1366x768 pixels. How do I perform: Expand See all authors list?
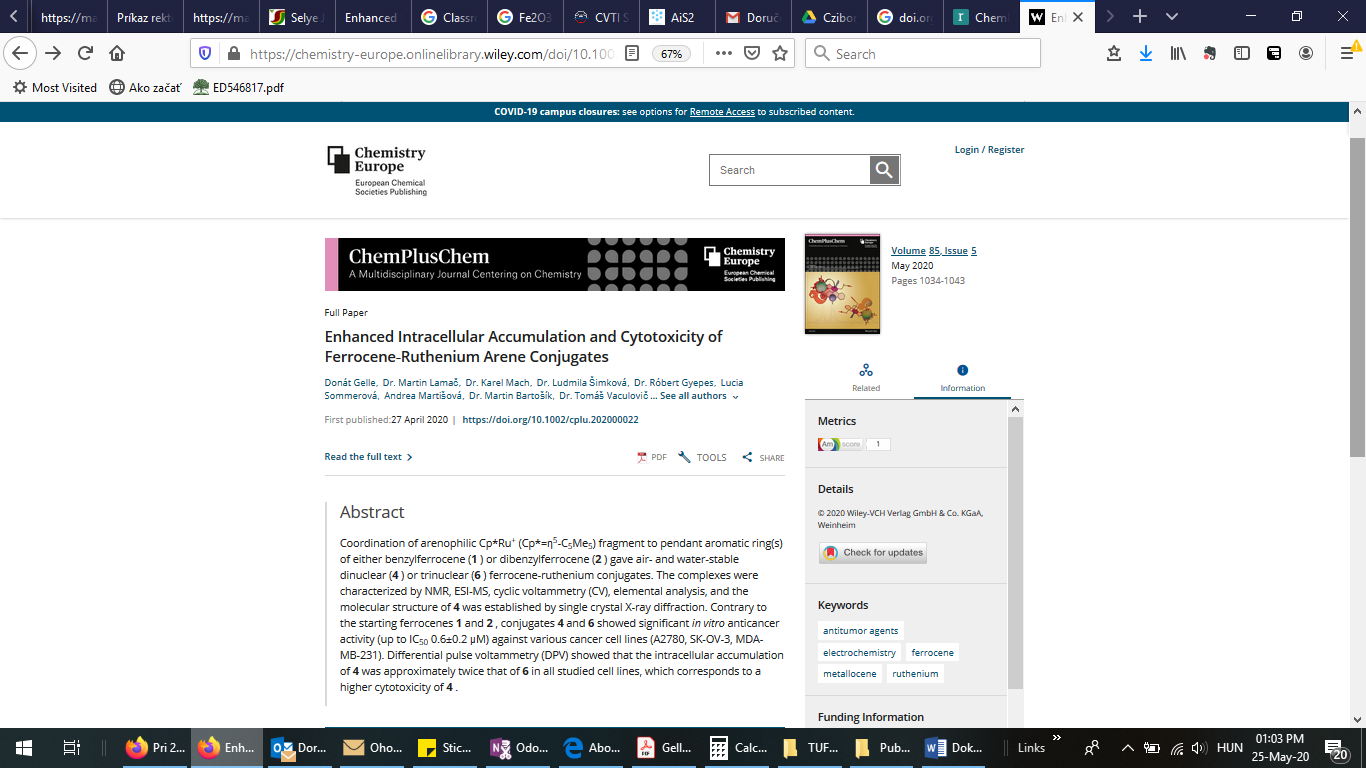click(698, 396)
